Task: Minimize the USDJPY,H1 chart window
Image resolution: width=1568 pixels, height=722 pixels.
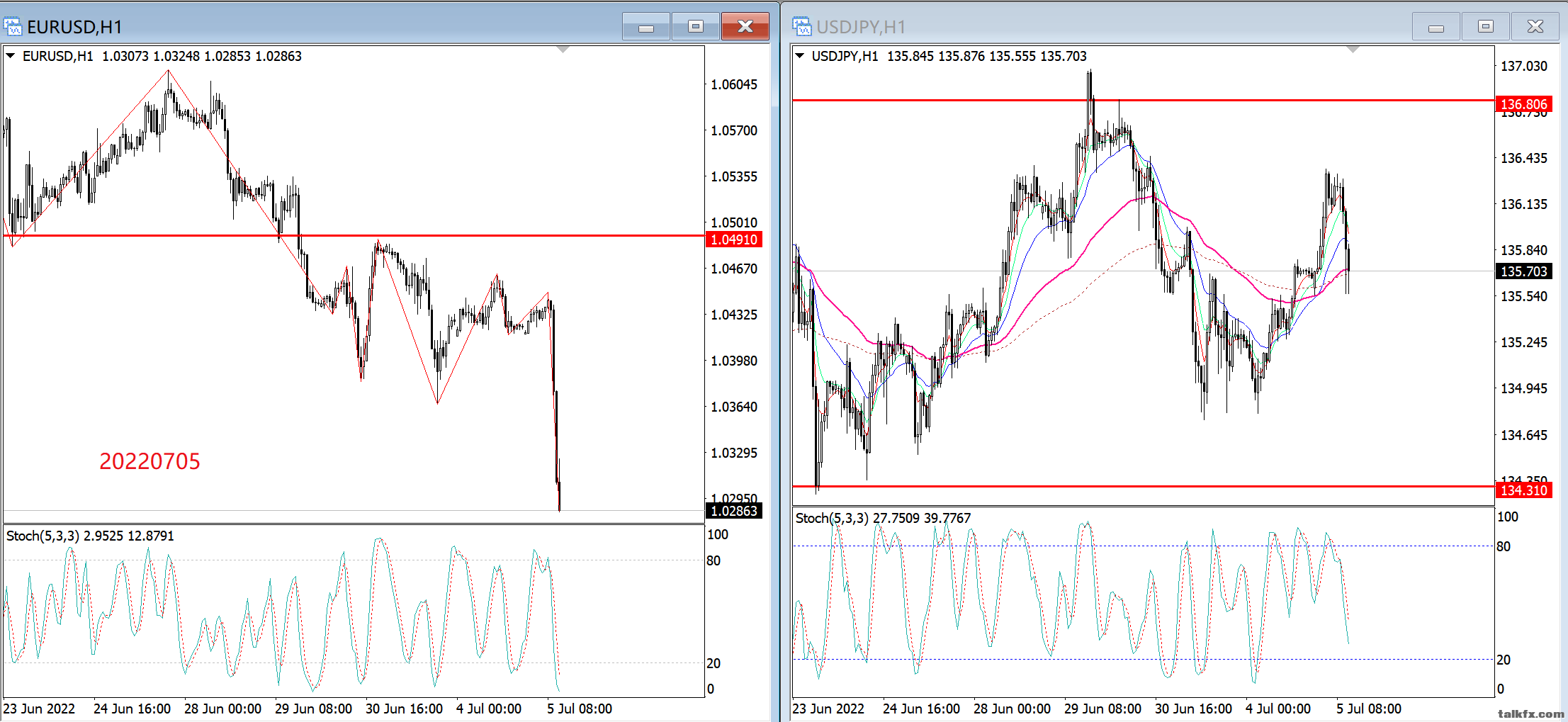Action: tap(1436, 27)
